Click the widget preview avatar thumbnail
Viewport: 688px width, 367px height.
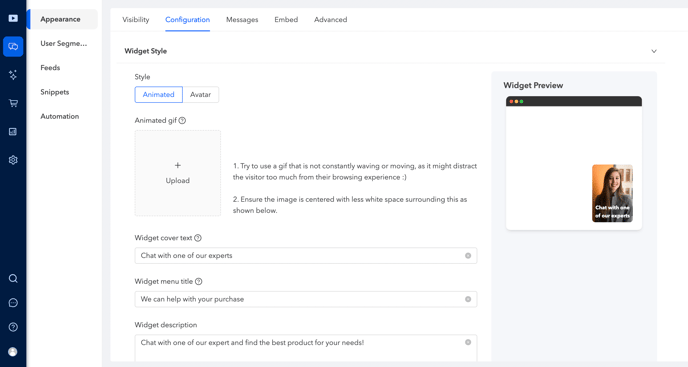pyautogui.click(x=612, y=193)
